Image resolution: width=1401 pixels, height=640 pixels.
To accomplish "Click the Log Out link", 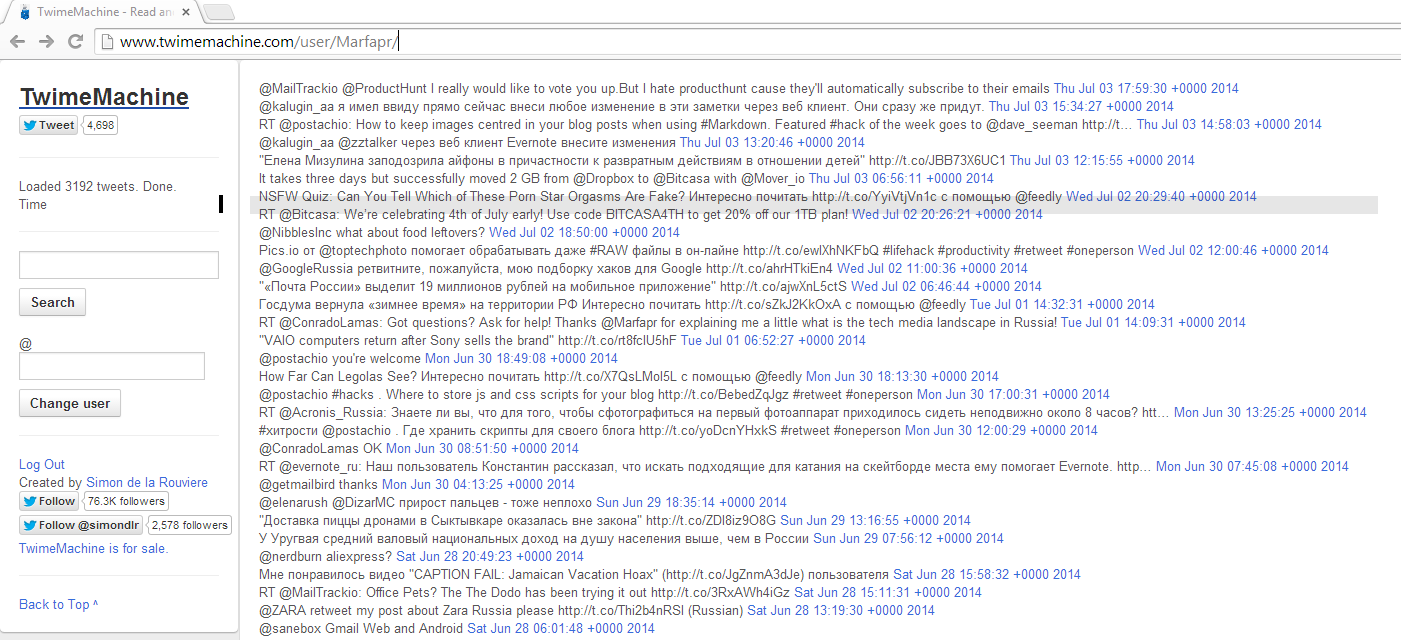I will pos(42,464).
